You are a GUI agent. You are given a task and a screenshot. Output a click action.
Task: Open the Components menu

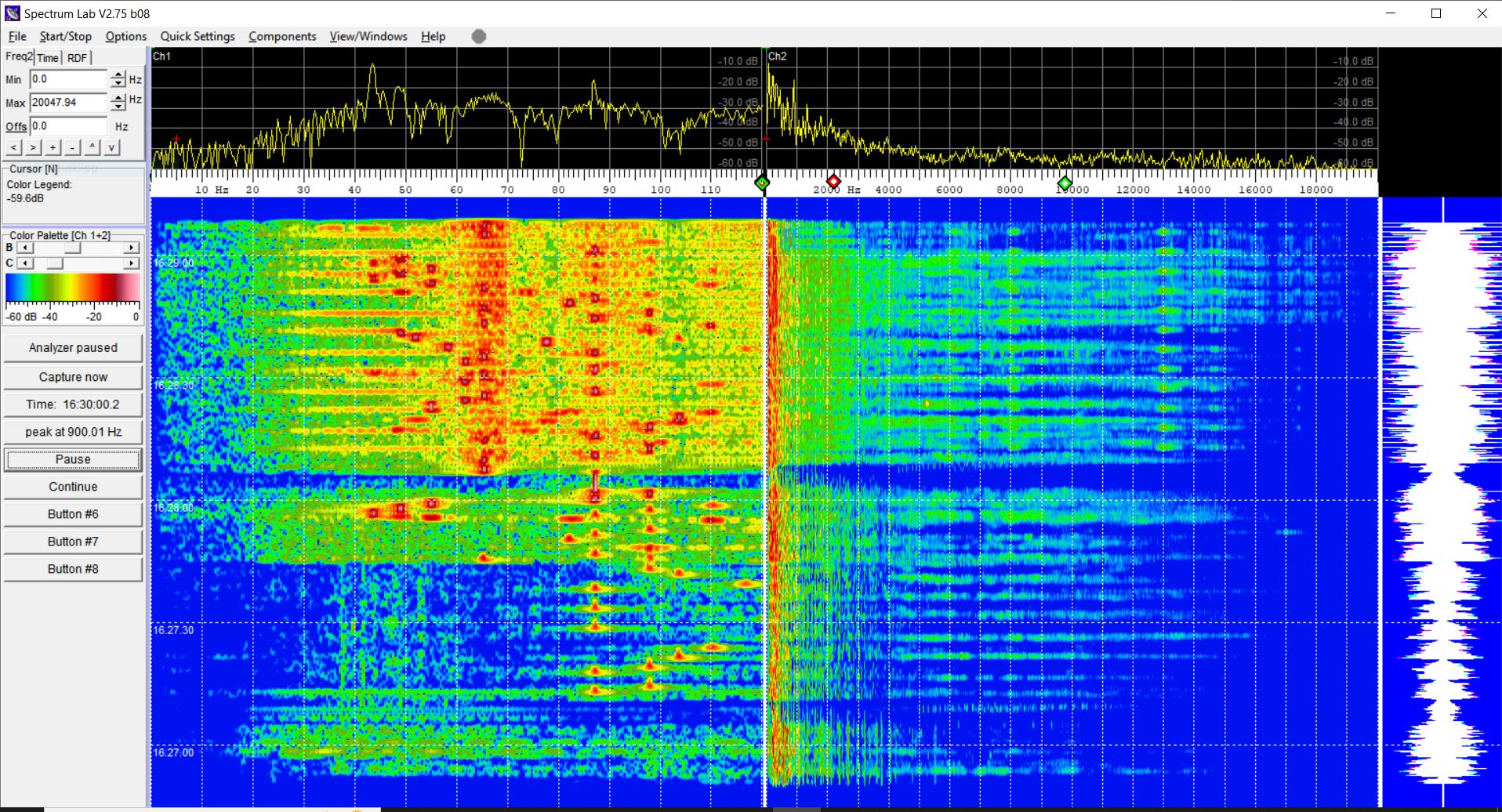pyautogui.click(x=282, y=36)
